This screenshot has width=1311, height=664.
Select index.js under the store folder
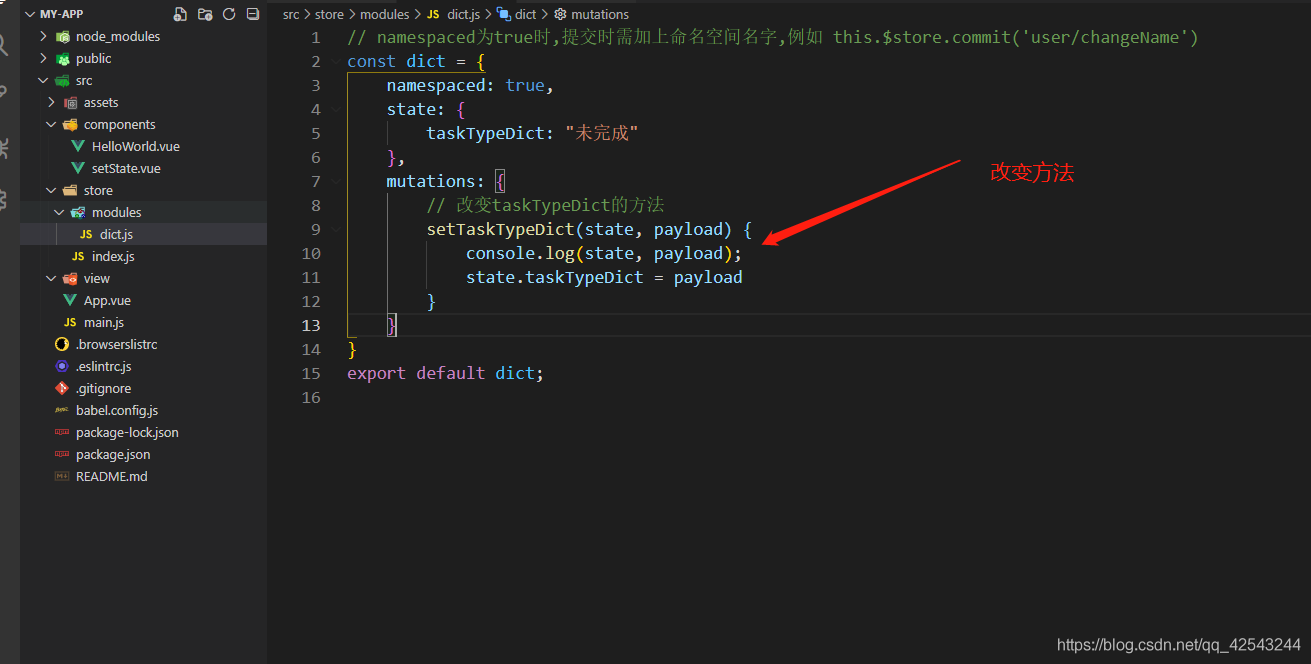[112, 256]
